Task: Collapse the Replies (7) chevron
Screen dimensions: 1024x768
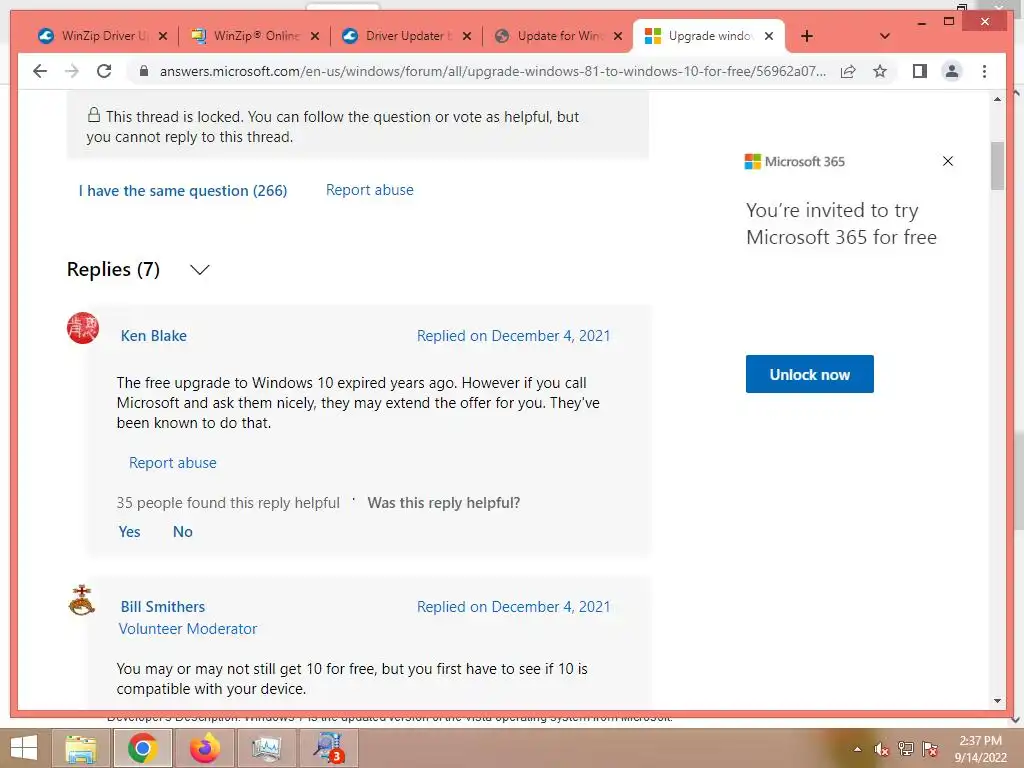Action: click(200, 269)
